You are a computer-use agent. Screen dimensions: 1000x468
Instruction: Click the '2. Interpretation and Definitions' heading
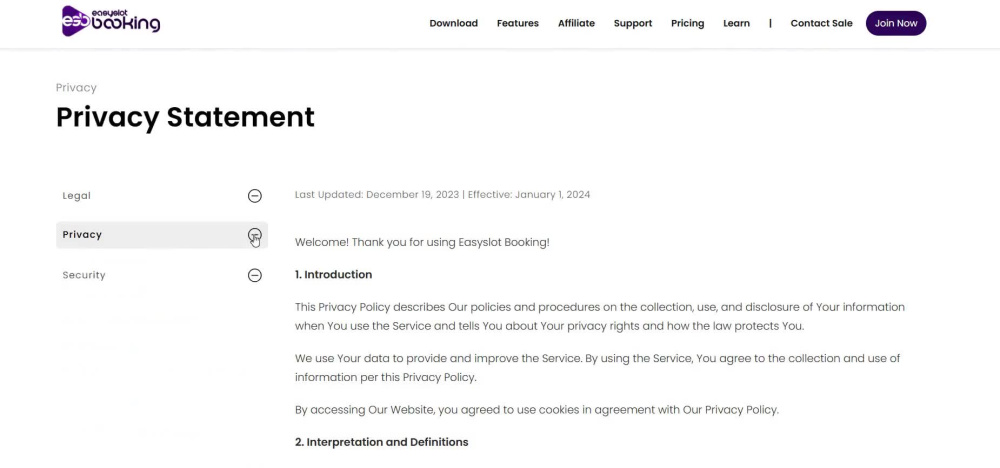coord(381,442)
